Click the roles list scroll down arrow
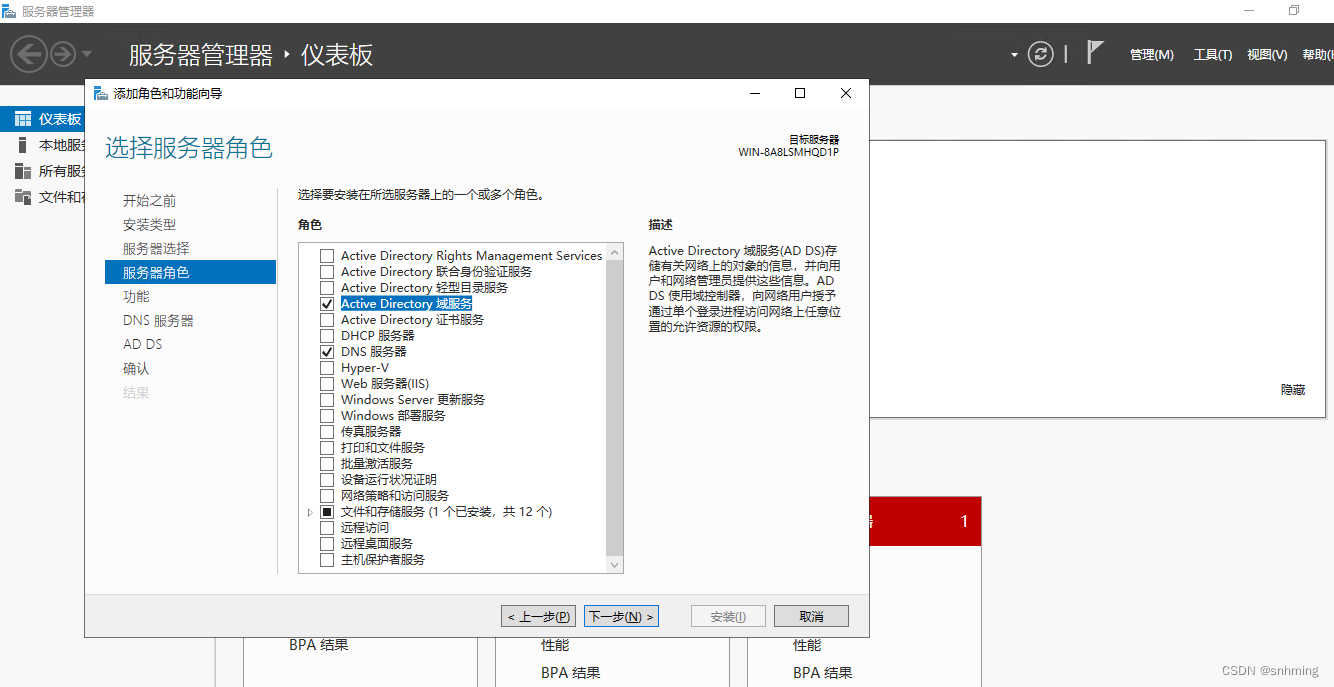The width and height of the screenshot is (1334, 687). [x=614, y=565]
